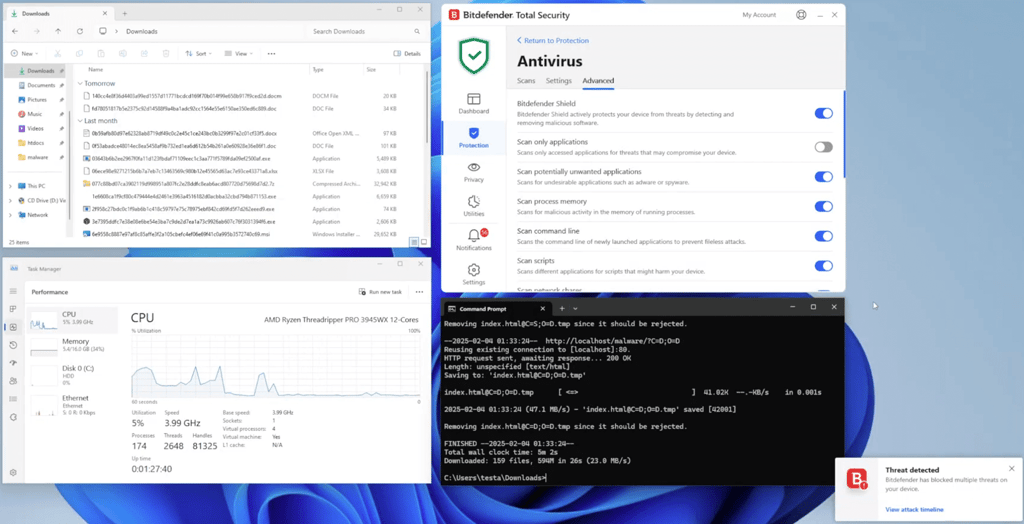1024x524 pixels.
Task: Toggle Bitdefender Shield switch
Action: pos(824,113)
